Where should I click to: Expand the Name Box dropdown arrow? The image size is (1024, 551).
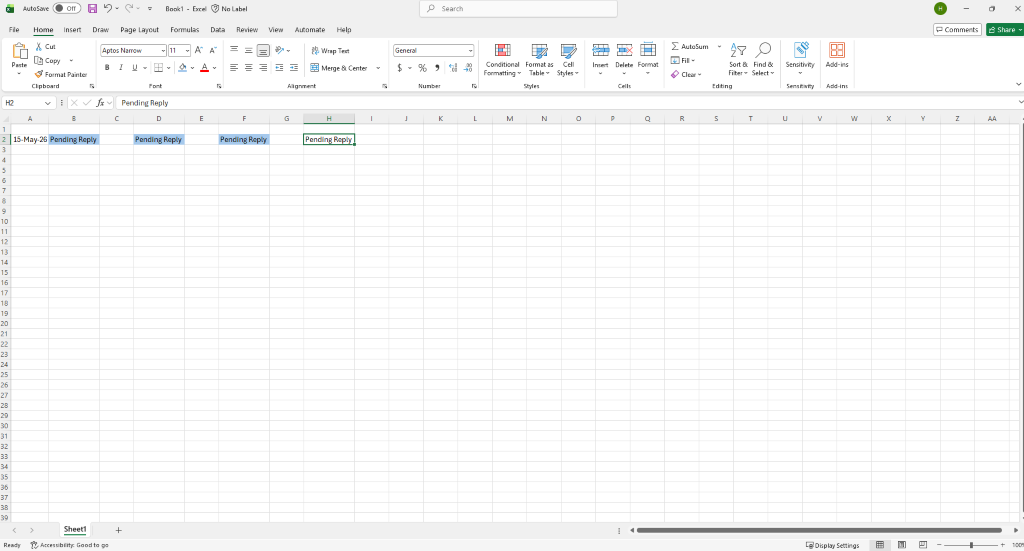point(47,103)
